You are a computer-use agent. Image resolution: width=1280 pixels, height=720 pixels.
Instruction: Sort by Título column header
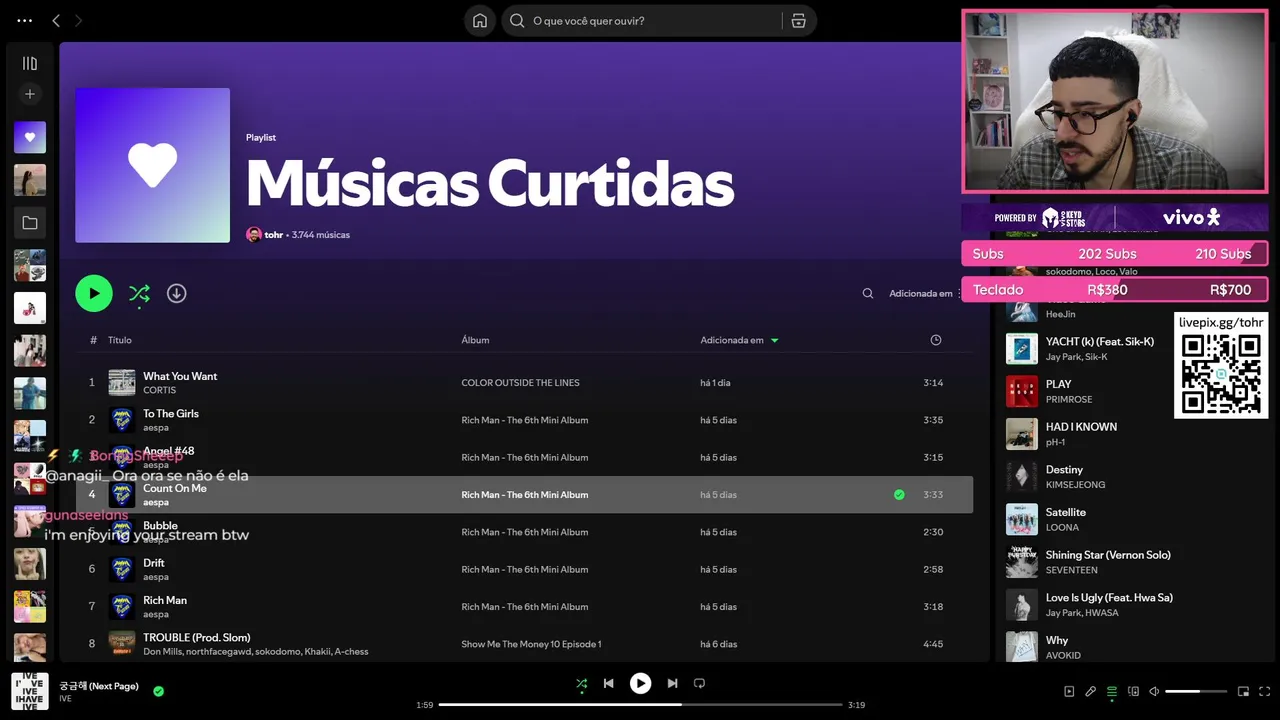120,340
